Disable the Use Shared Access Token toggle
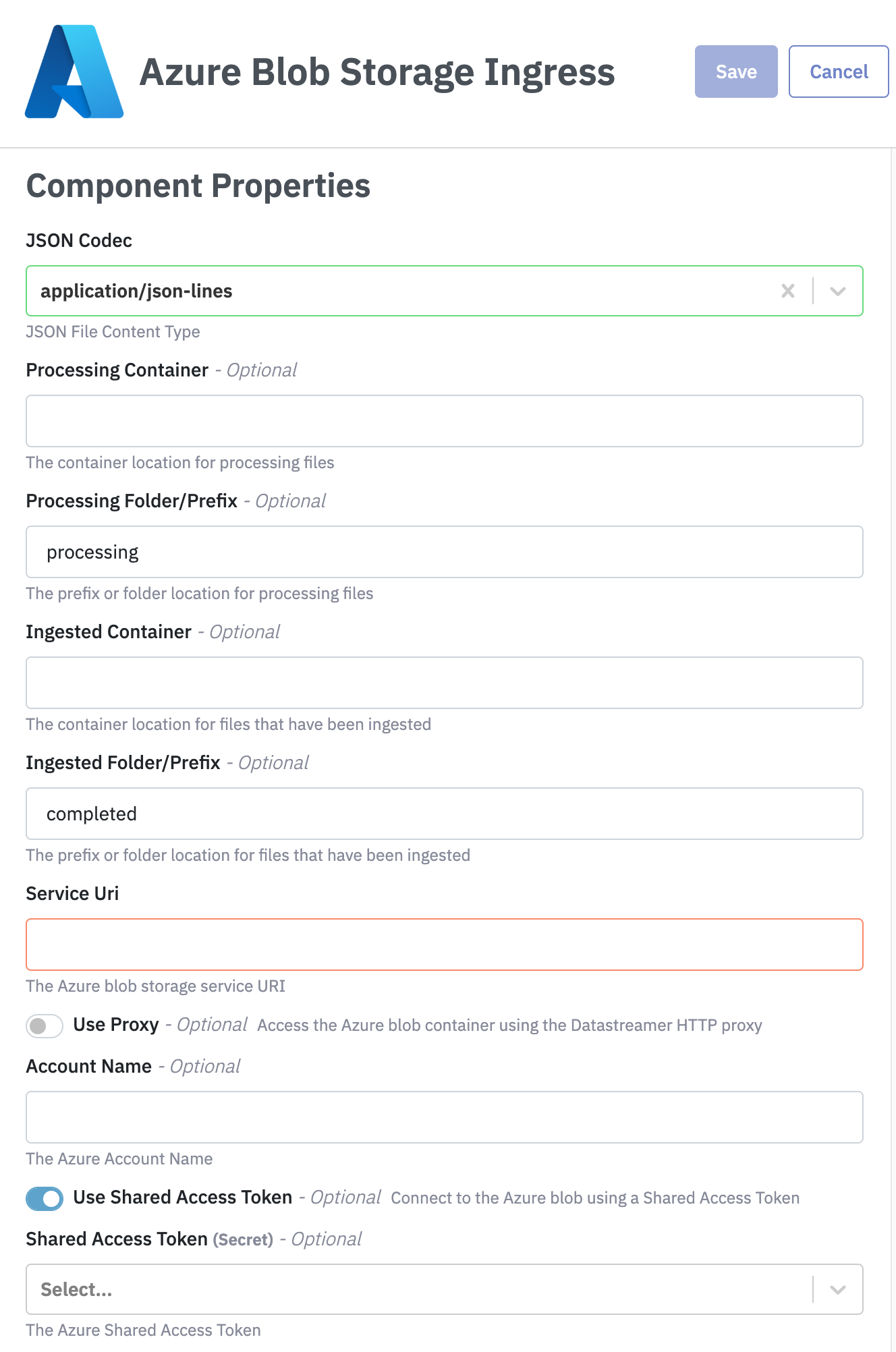 click(45, 1198)
